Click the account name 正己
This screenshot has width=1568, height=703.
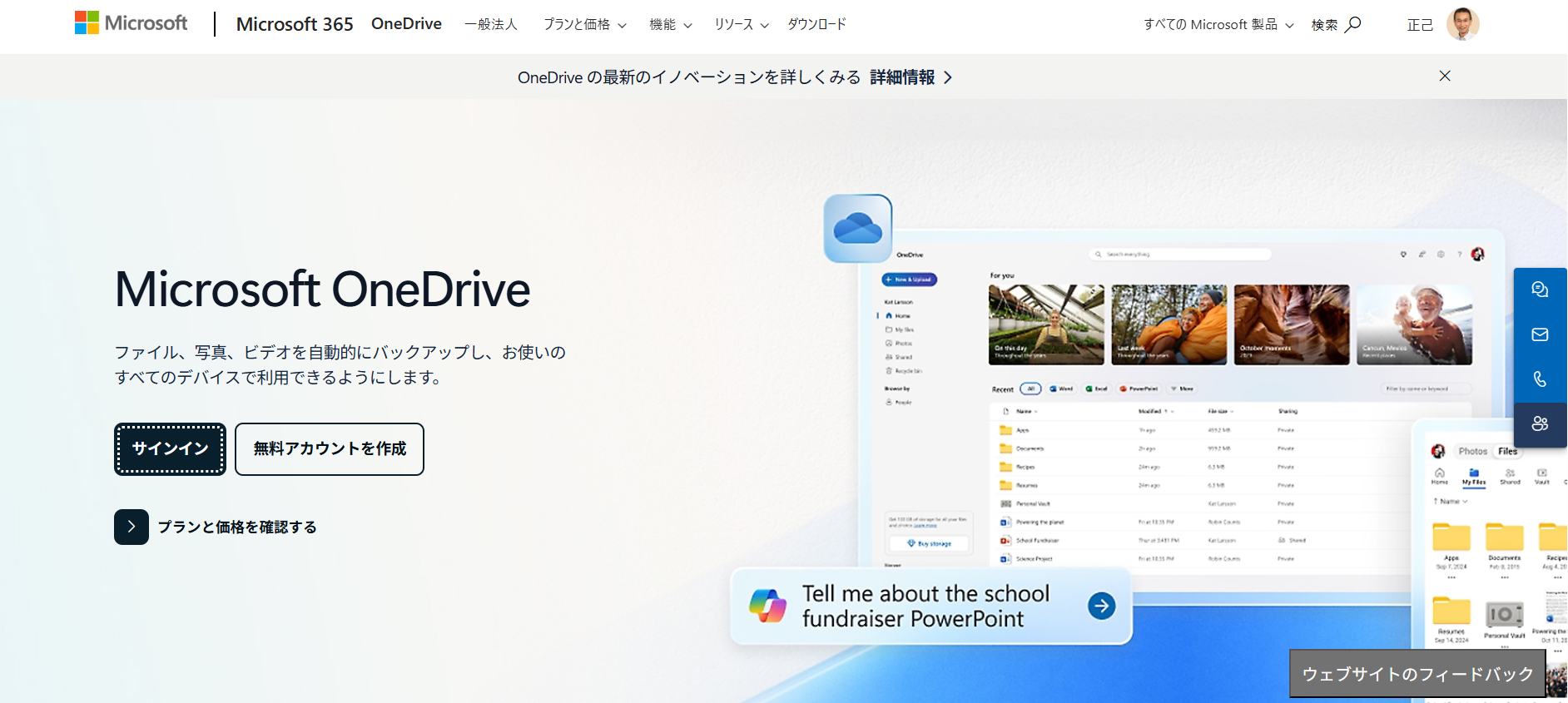[x=1420, y=25]
